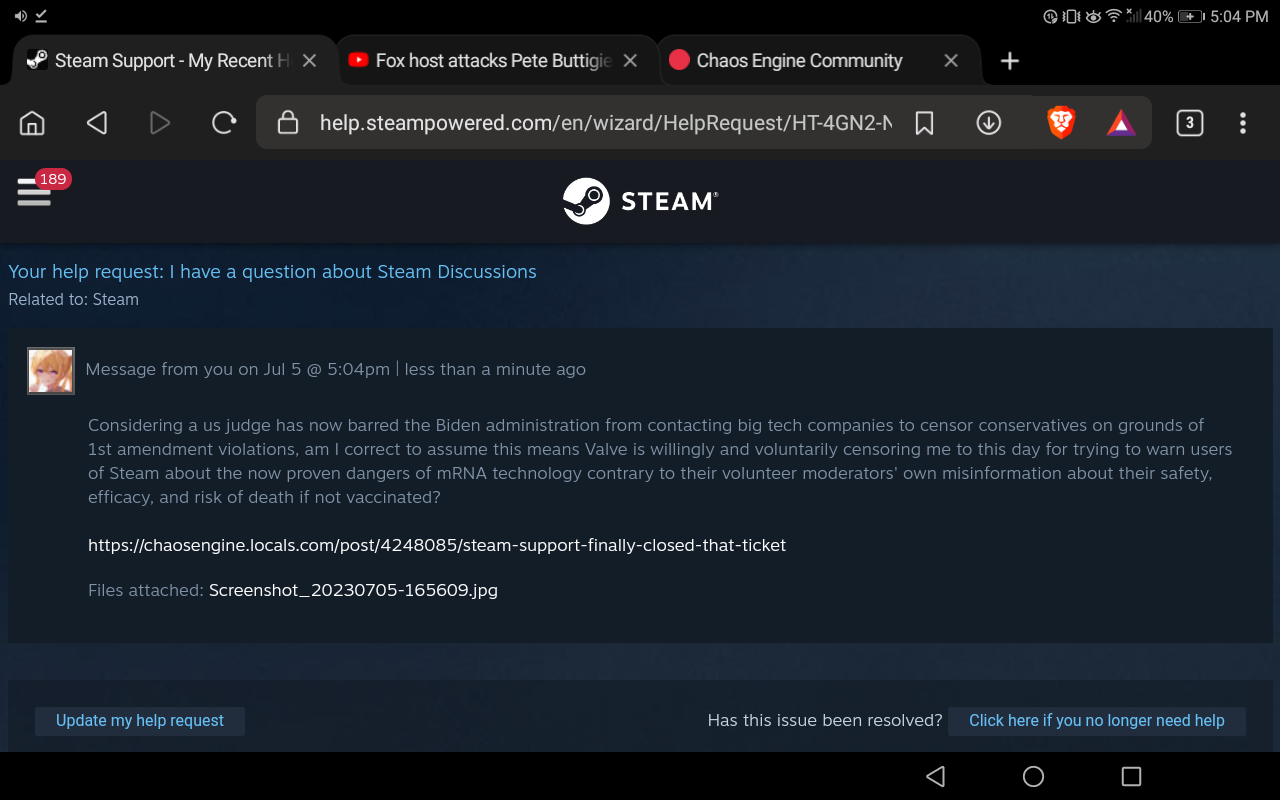Go to browser home page

tap(32, 122)
